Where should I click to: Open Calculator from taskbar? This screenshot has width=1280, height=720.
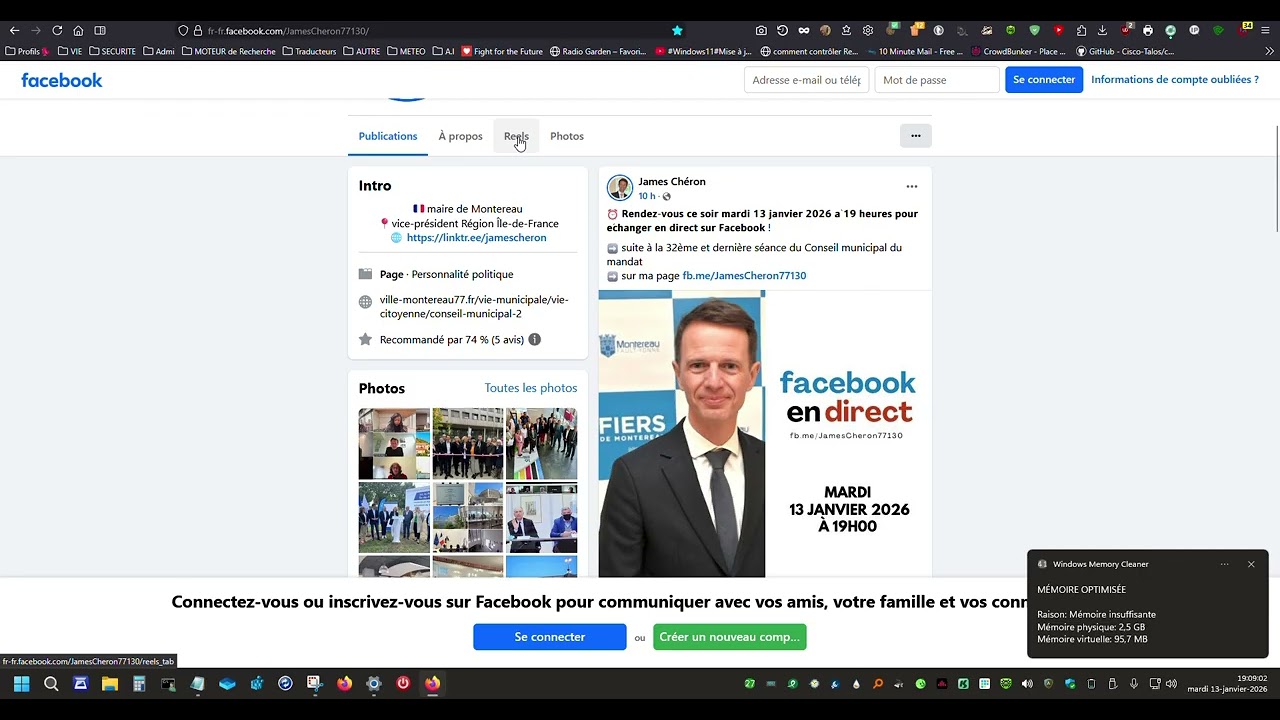coord(139,684)
